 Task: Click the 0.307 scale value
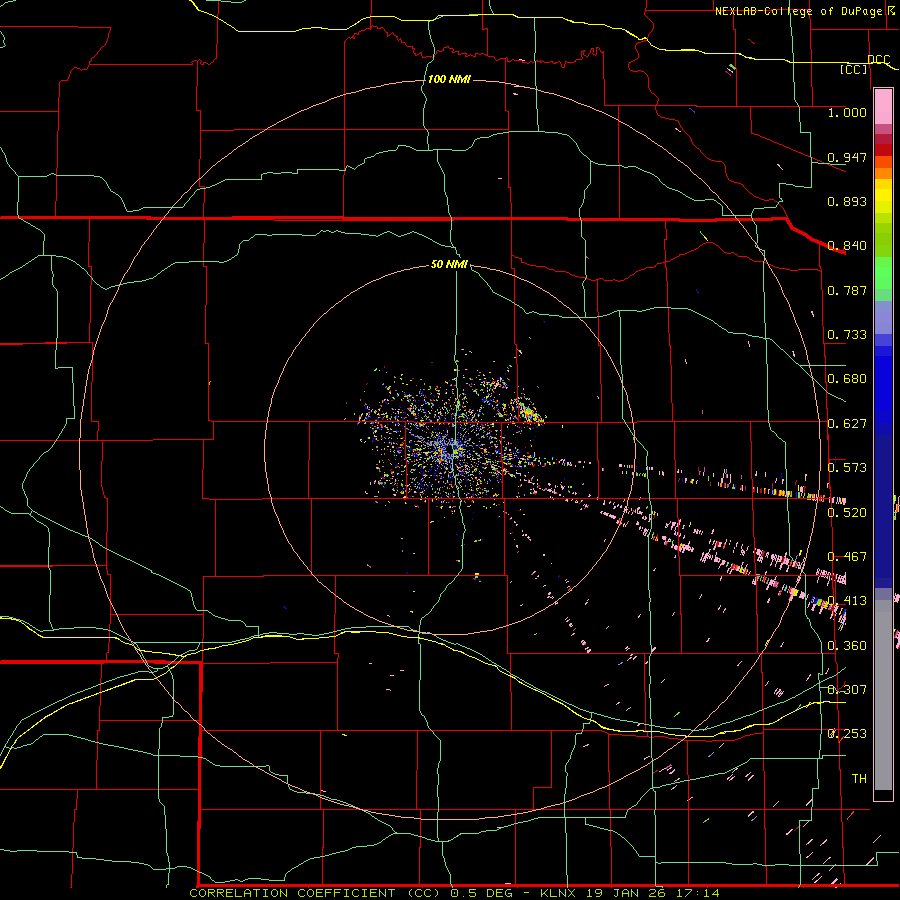(x=847, y=689)
